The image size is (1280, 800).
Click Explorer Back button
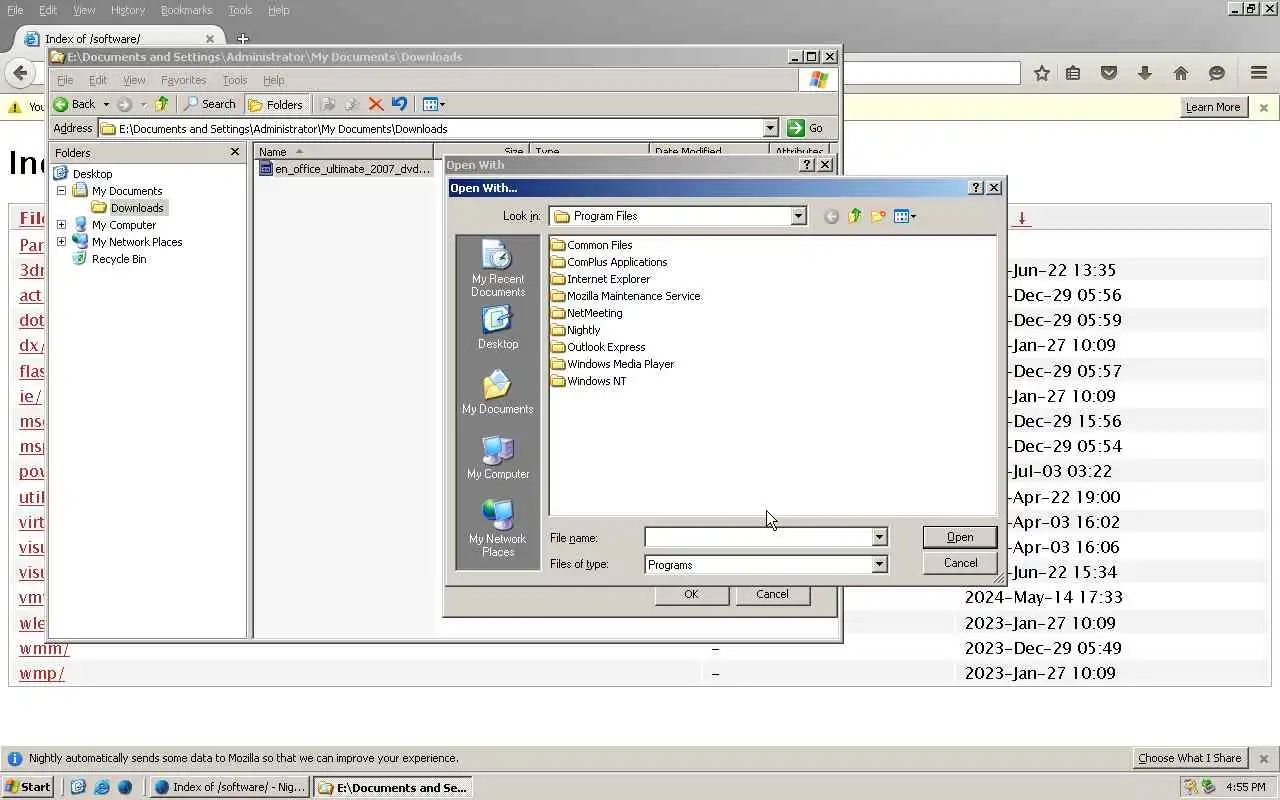coord(74,104)
